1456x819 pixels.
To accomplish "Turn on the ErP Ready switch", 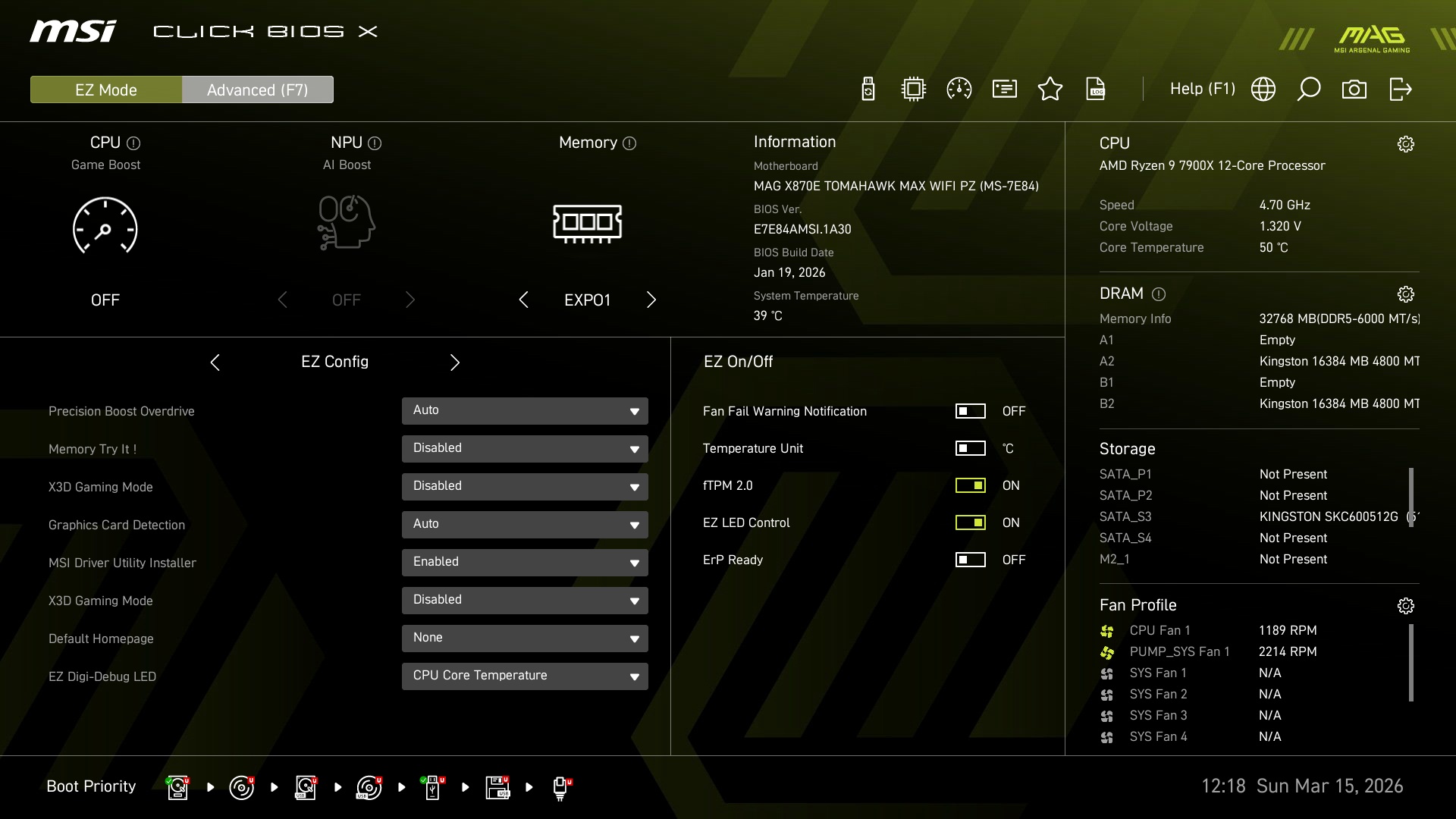I will point(970,560).
